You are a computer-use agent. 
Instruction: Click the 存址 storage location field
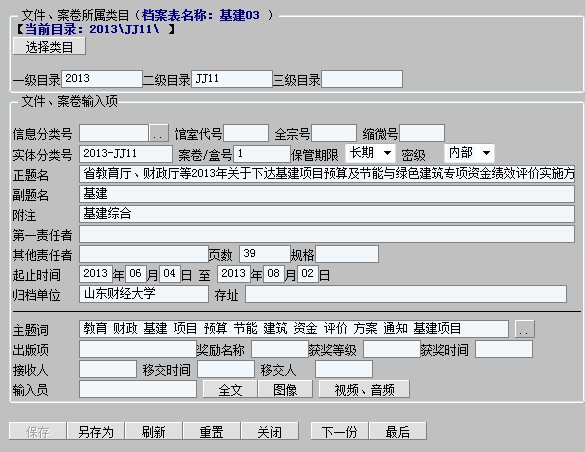(x=406, y=294)
